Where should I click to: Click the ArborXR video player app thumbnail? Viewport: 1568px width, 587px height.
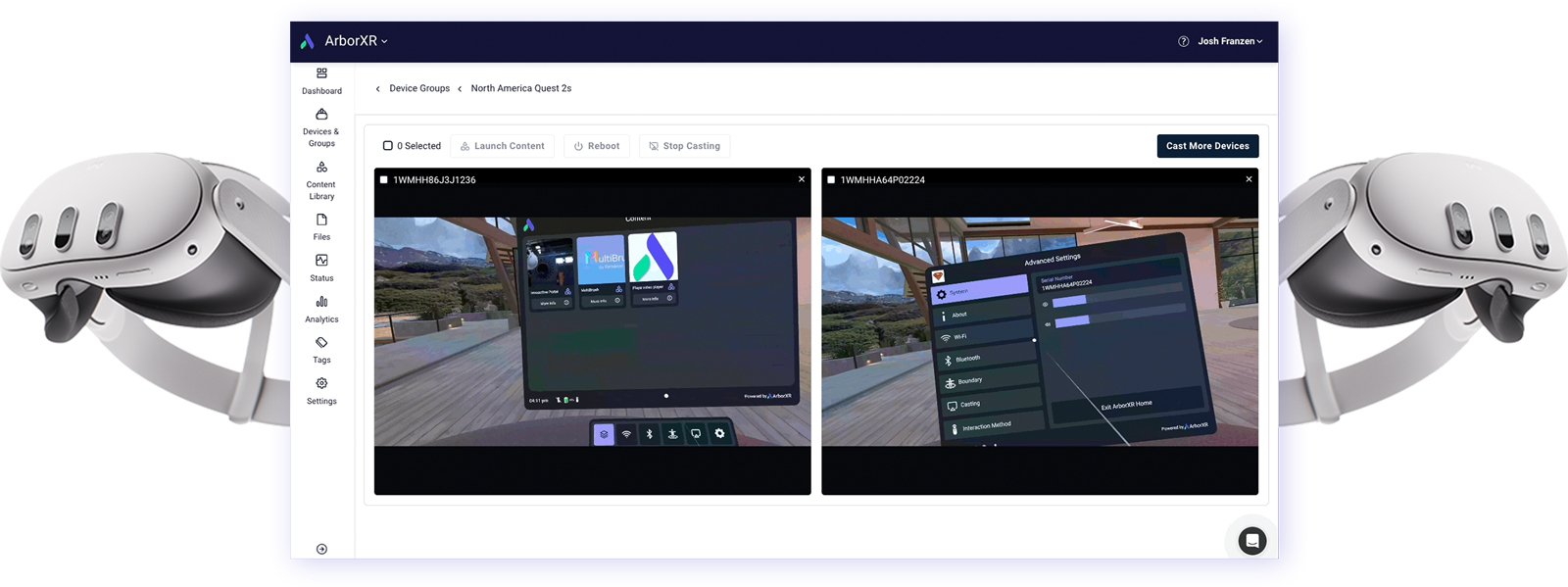653,257
